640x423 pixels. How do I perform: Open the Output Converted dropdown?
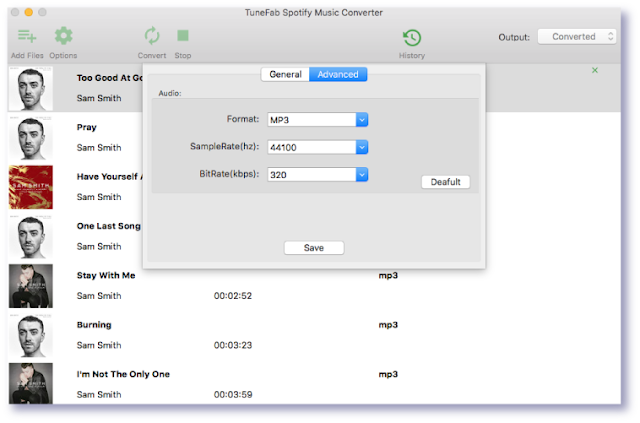[x=577, y=37]
